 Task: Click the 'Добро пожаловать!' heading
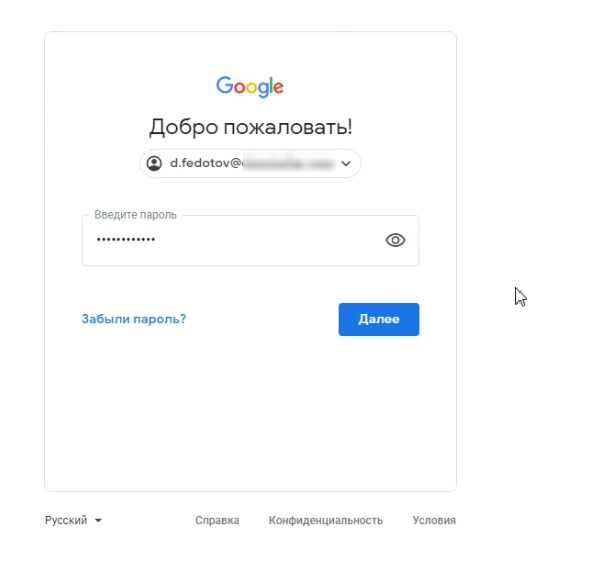tap(250, 127)
